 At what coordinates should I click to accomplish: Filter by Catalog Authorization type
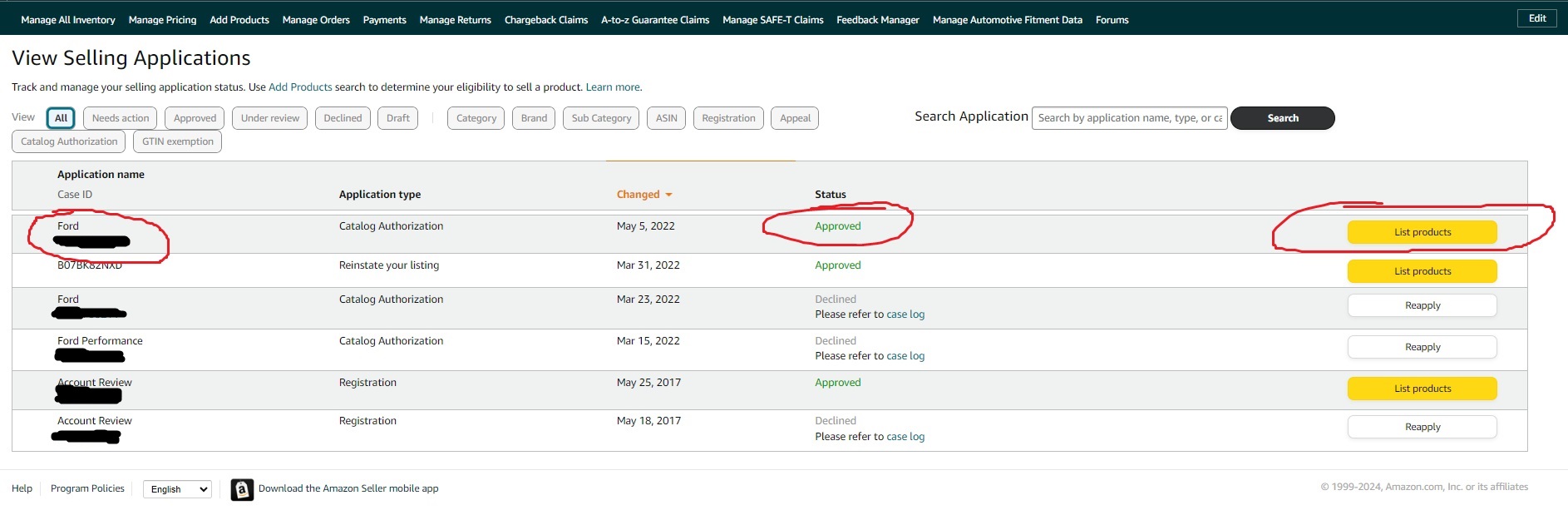[69, 141]
